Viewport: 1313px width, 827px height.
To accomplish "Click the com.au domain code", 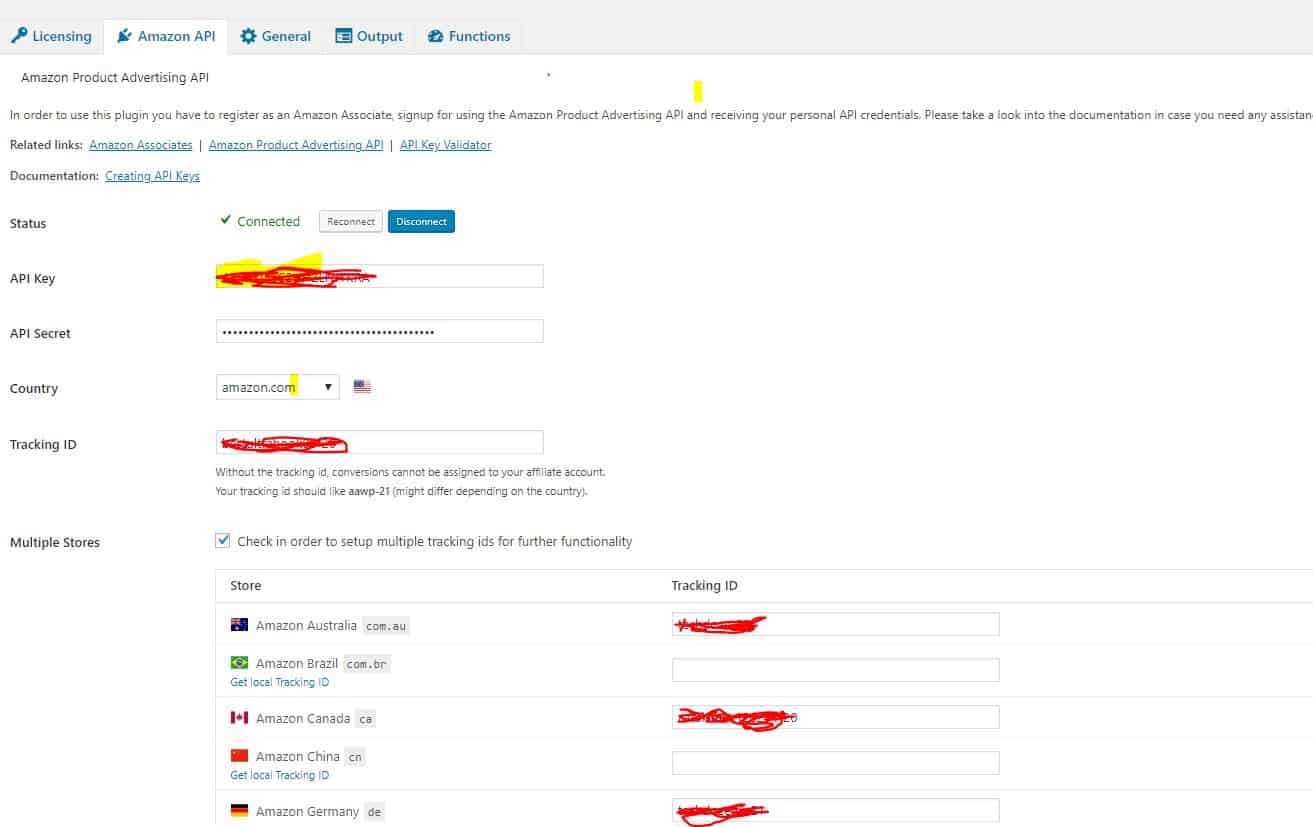I will click(386, 626).
